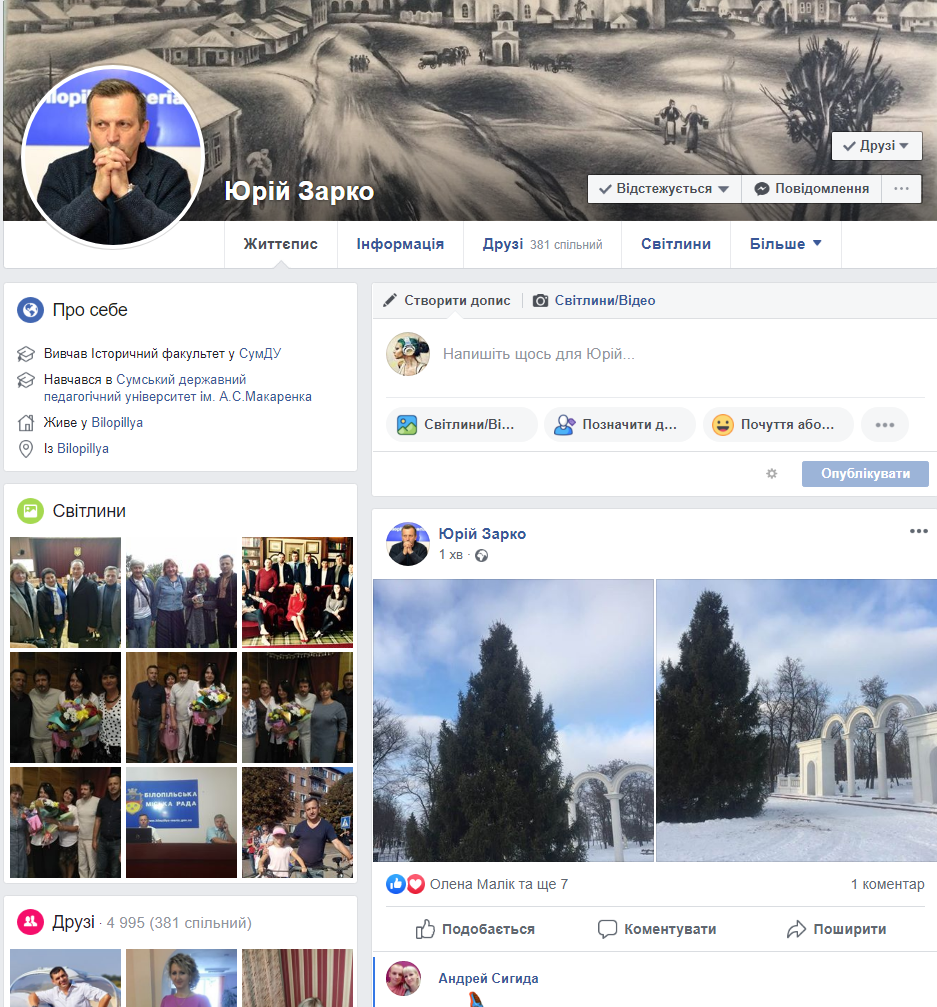
Task: Open the Друзі friends list heading in sidebar
Action: [x=73, y=922]
